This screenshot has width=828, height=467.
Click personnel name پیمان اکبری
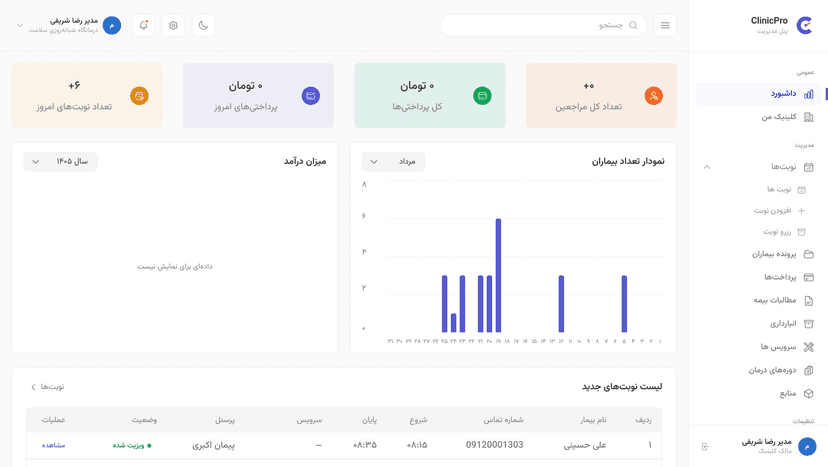tap(213, 445)
